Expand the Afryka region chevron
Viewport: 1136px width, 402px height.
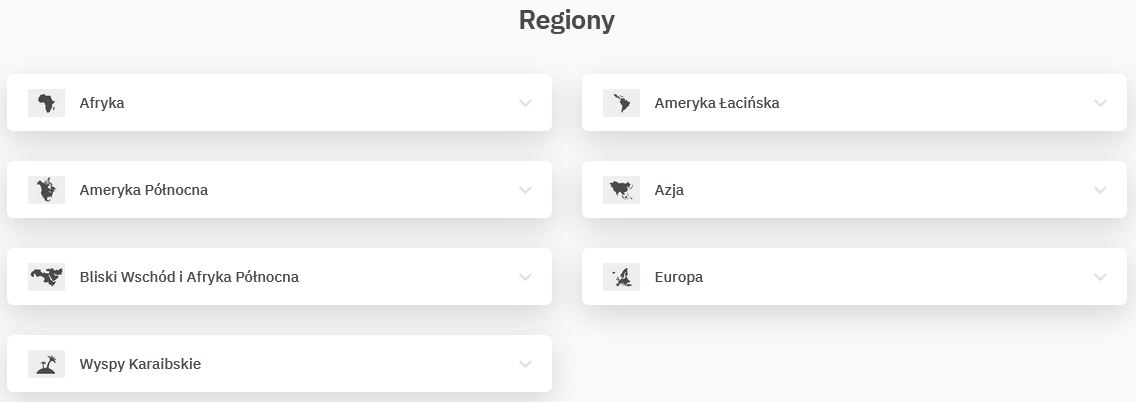pyautogui.click(x=525, y=103)
